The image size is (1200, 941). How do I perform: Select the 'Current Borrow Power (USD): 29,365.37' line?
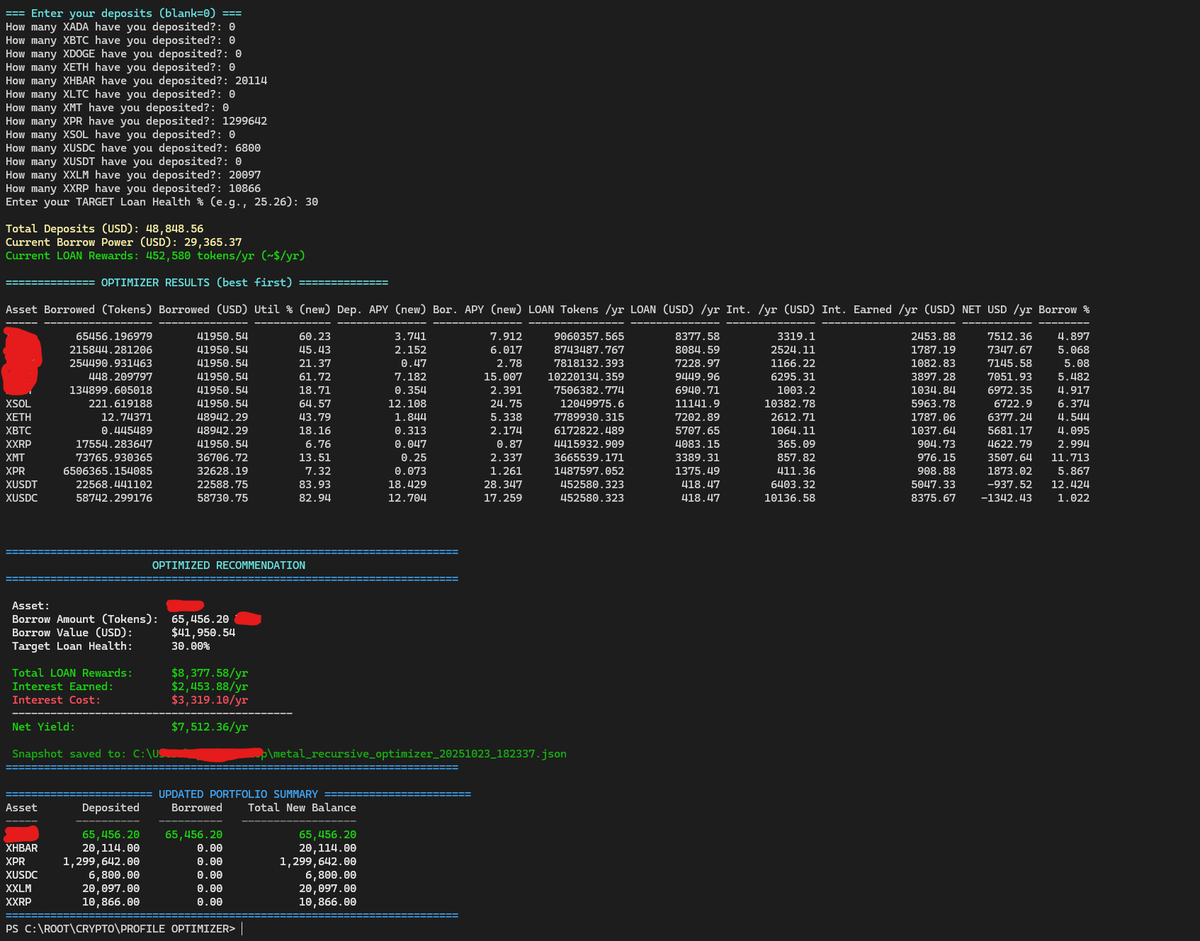click(124, 242)
